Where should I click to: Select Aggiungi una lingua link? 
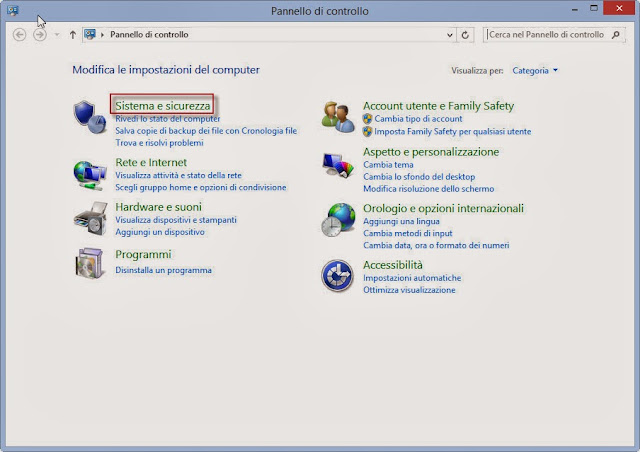click(403, 220)
